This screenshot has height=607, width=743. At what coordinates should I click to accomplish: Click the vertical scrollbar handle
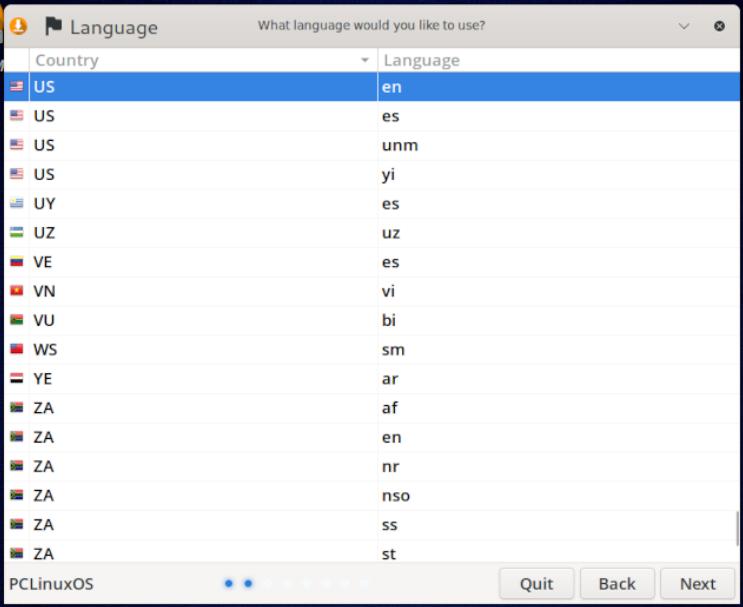click(737, 528)
